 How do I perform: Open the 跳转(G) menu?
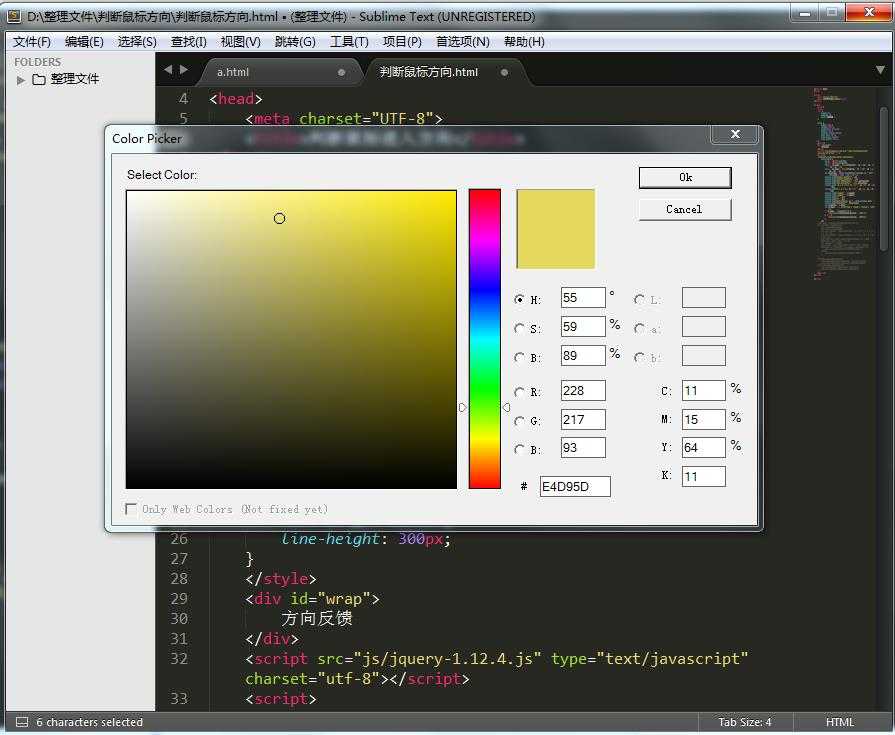point(295,42)
